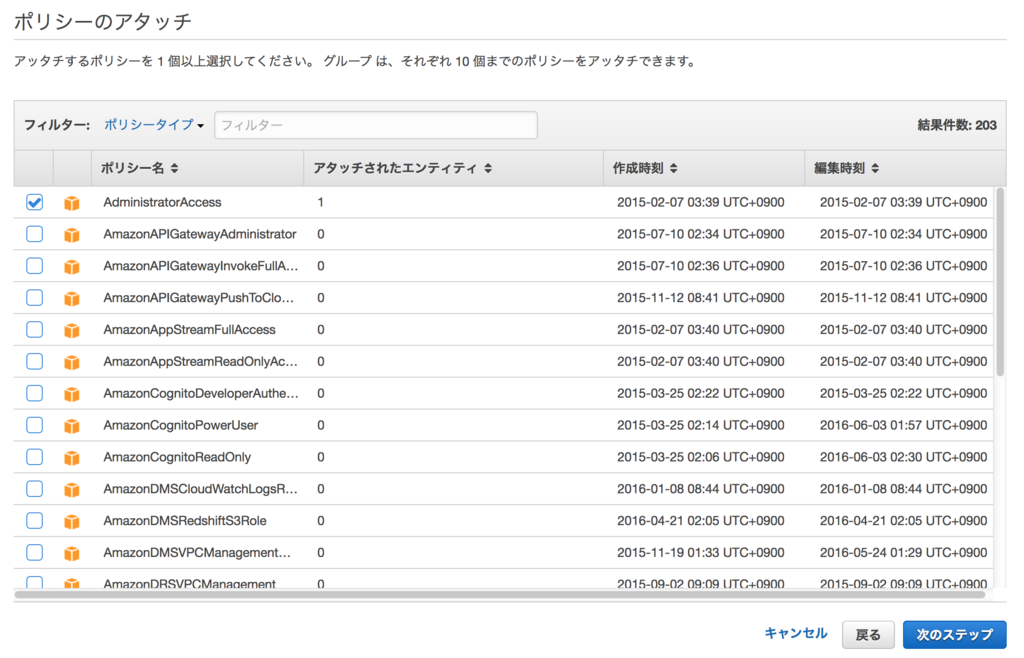This screenshot has width=1024, height=658.
Task: Click the 次のステップ button
Action: pos(954,634)
